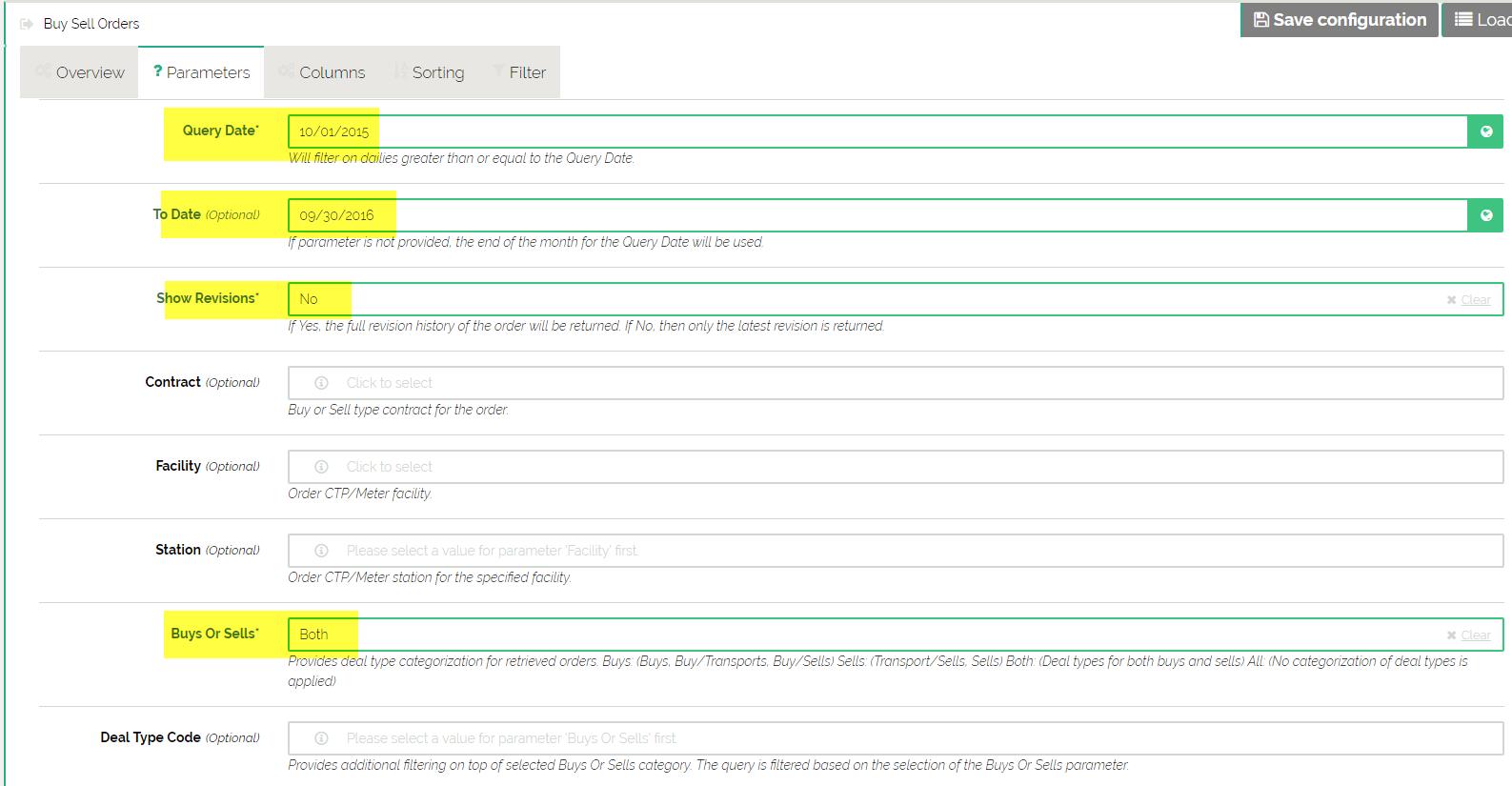Switch to the Overview tab
Screen dimensions: 1512x786
click(80, 72)
